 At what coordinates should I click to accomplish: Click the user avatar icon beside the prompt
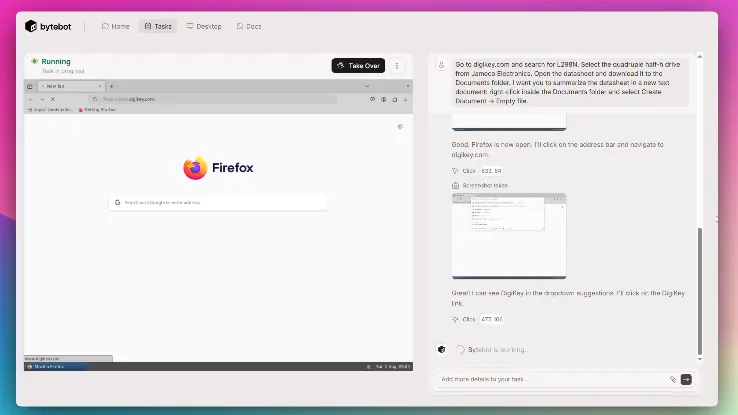pos(441,65)
